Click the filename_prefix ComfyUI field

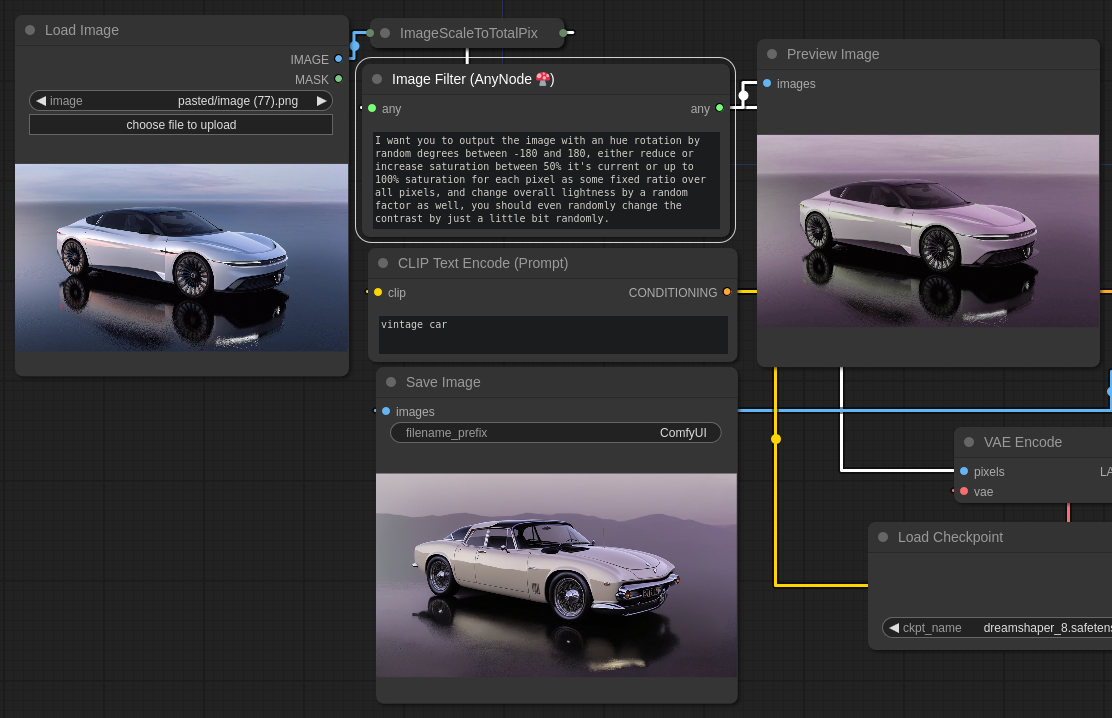(x=555, y=432)
